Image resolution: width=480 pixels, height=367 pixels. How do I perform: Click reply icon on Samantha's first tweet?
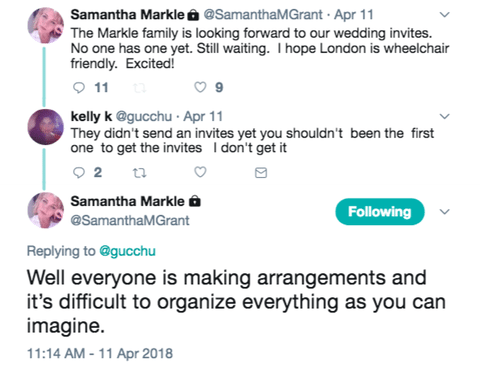[79, 88]
